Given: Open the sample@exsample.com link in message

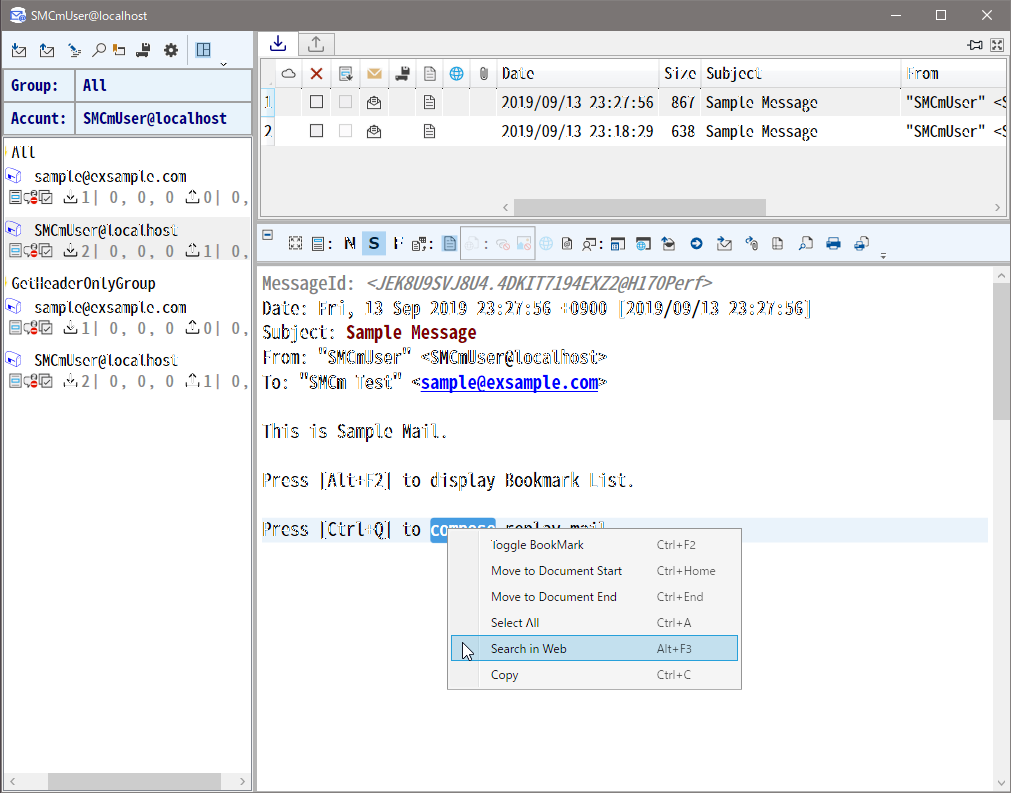Looking at the screenshot, I should click(x=509, y=382).
